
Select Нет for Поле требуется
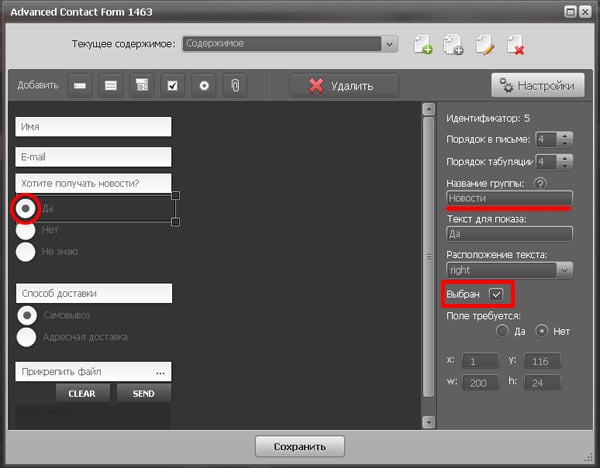pyautogui.click(x=543, y=330)
